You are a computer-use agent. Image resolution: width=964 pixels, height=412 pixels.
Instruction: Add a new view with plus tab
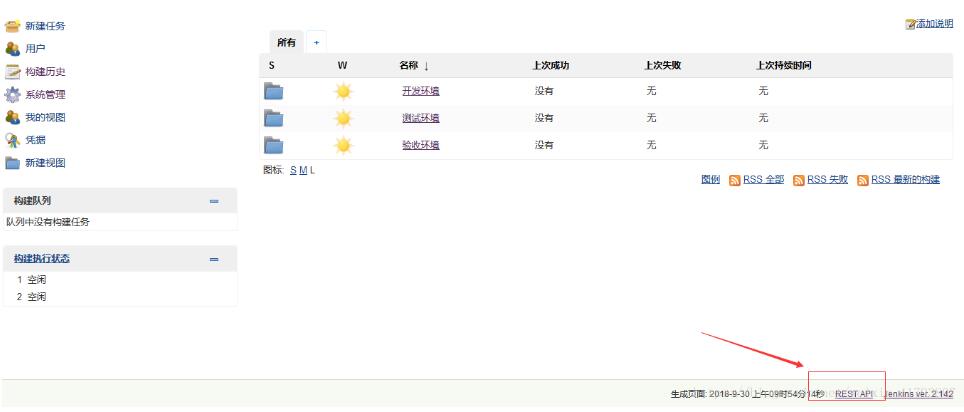[316, 42]
